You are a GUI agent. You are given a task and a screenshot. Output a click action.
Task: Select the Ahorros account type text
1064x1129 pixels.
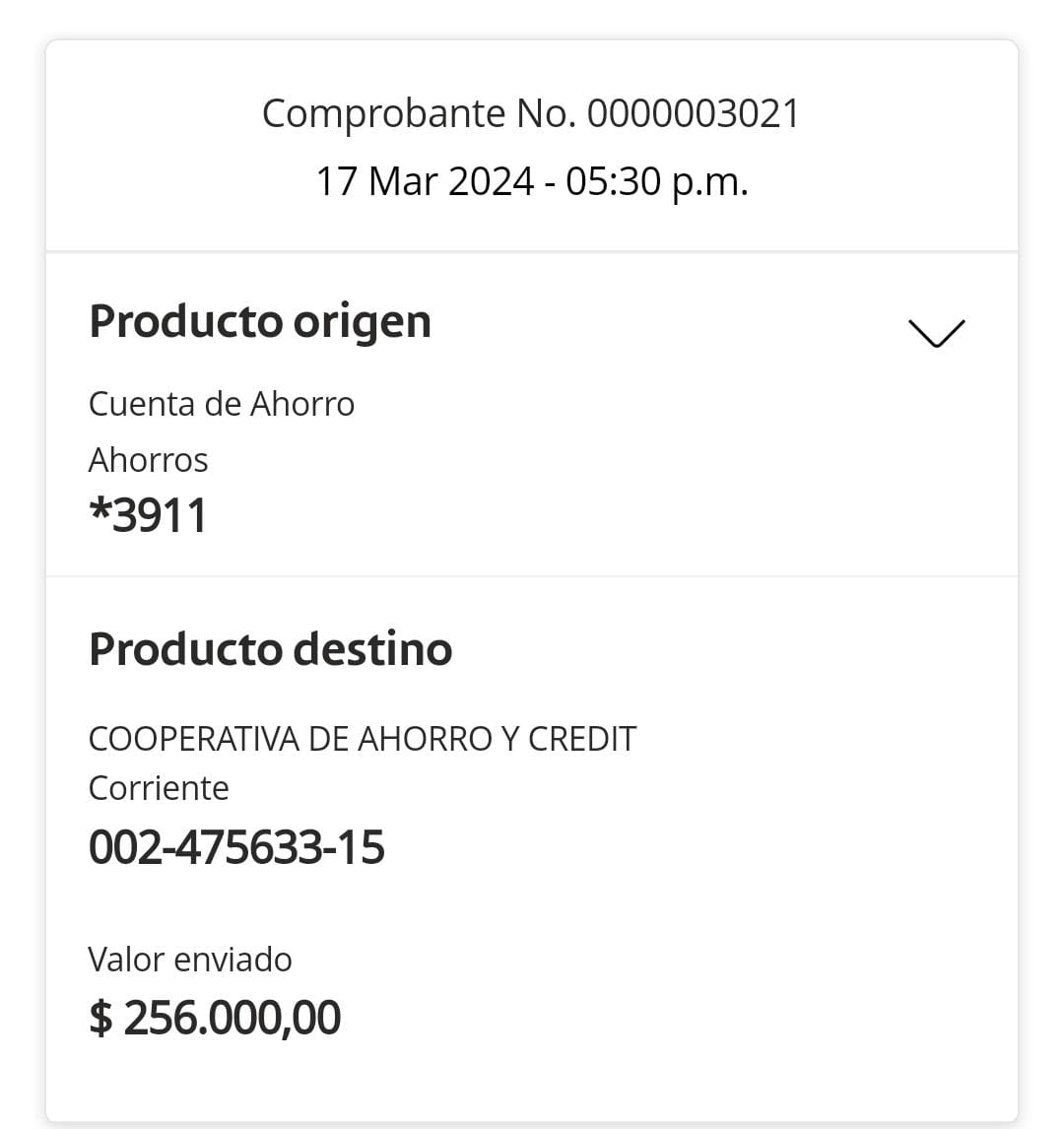click(149, 460)
